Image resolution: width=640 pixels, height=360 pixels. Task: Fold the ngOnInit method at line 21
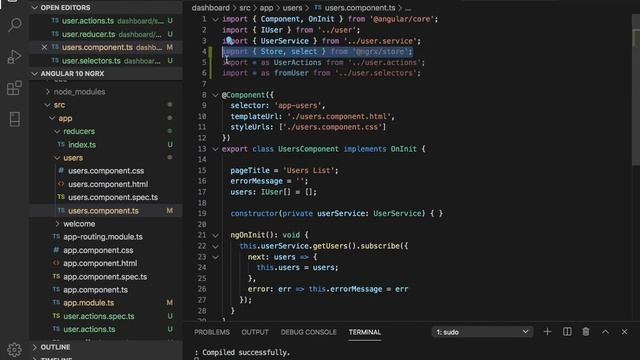(215, 235)
